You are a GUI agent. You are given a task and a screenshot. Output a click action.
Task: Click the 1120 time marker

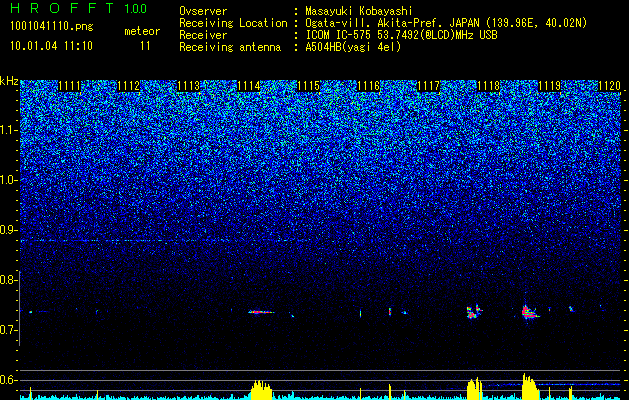609,86
